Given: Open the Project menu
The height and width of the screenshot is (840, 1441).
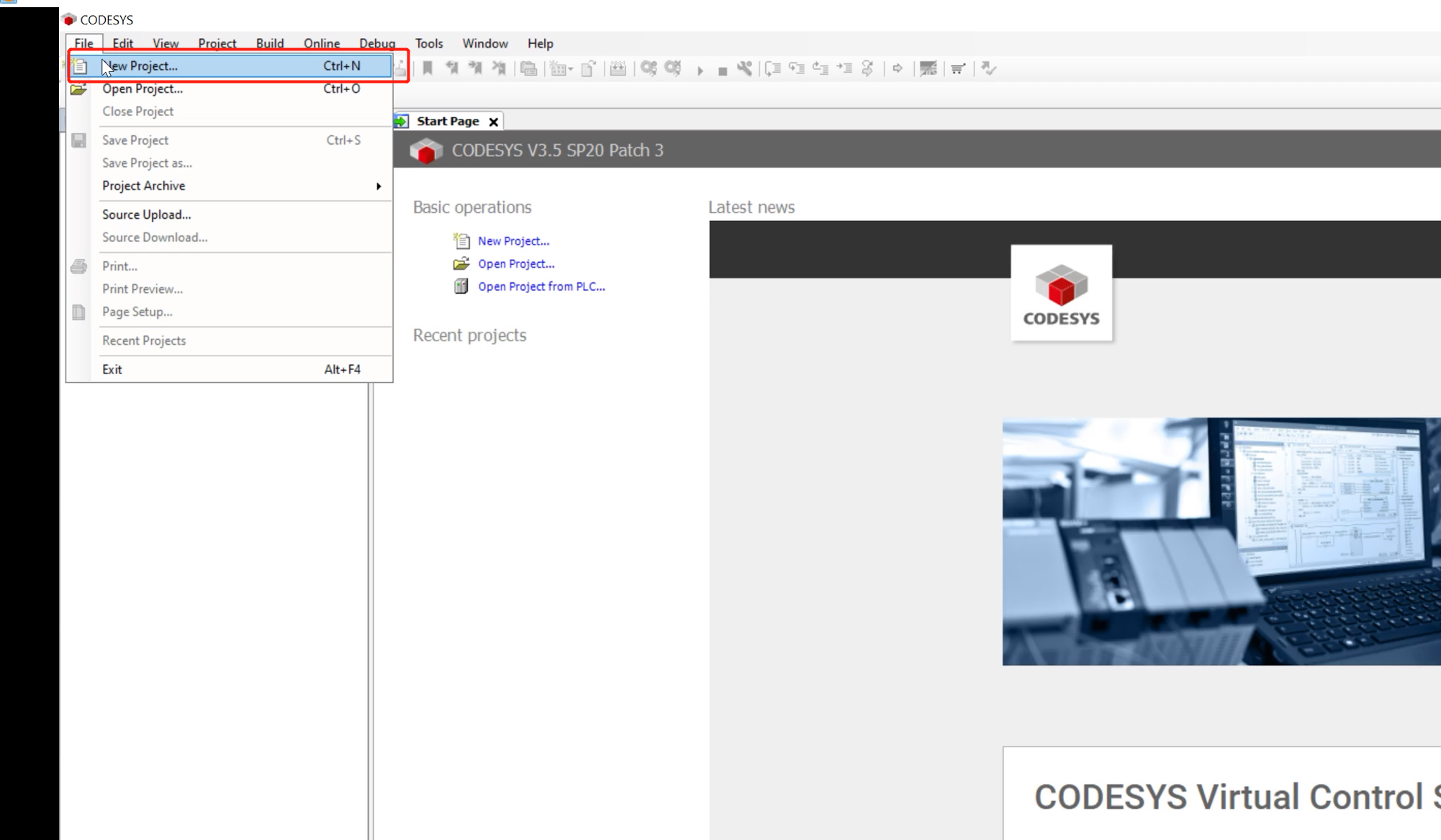Looking at the screenshot, I should tap(217, 43).
